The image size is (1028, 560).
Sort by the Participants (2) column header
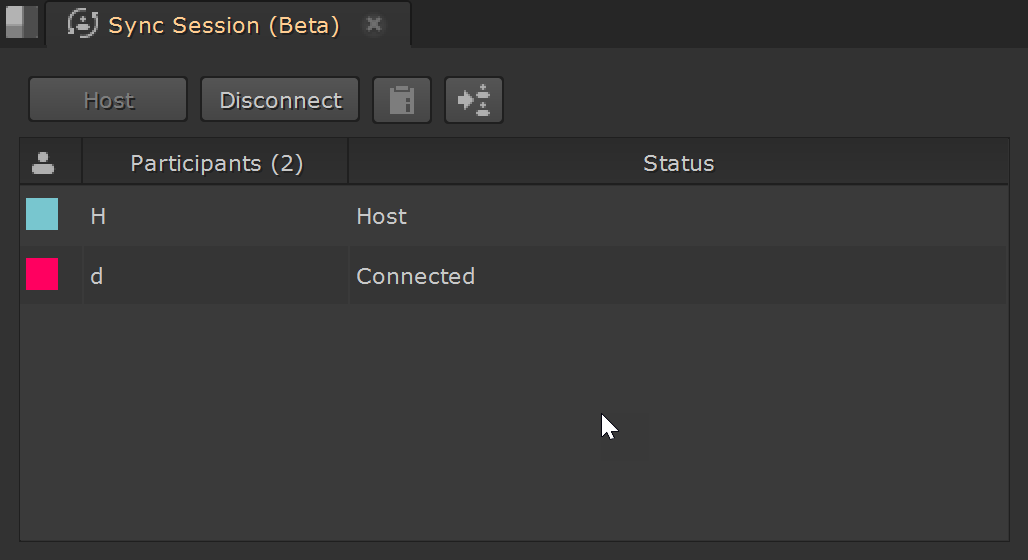pyautogui.click(x=216, y=163)
